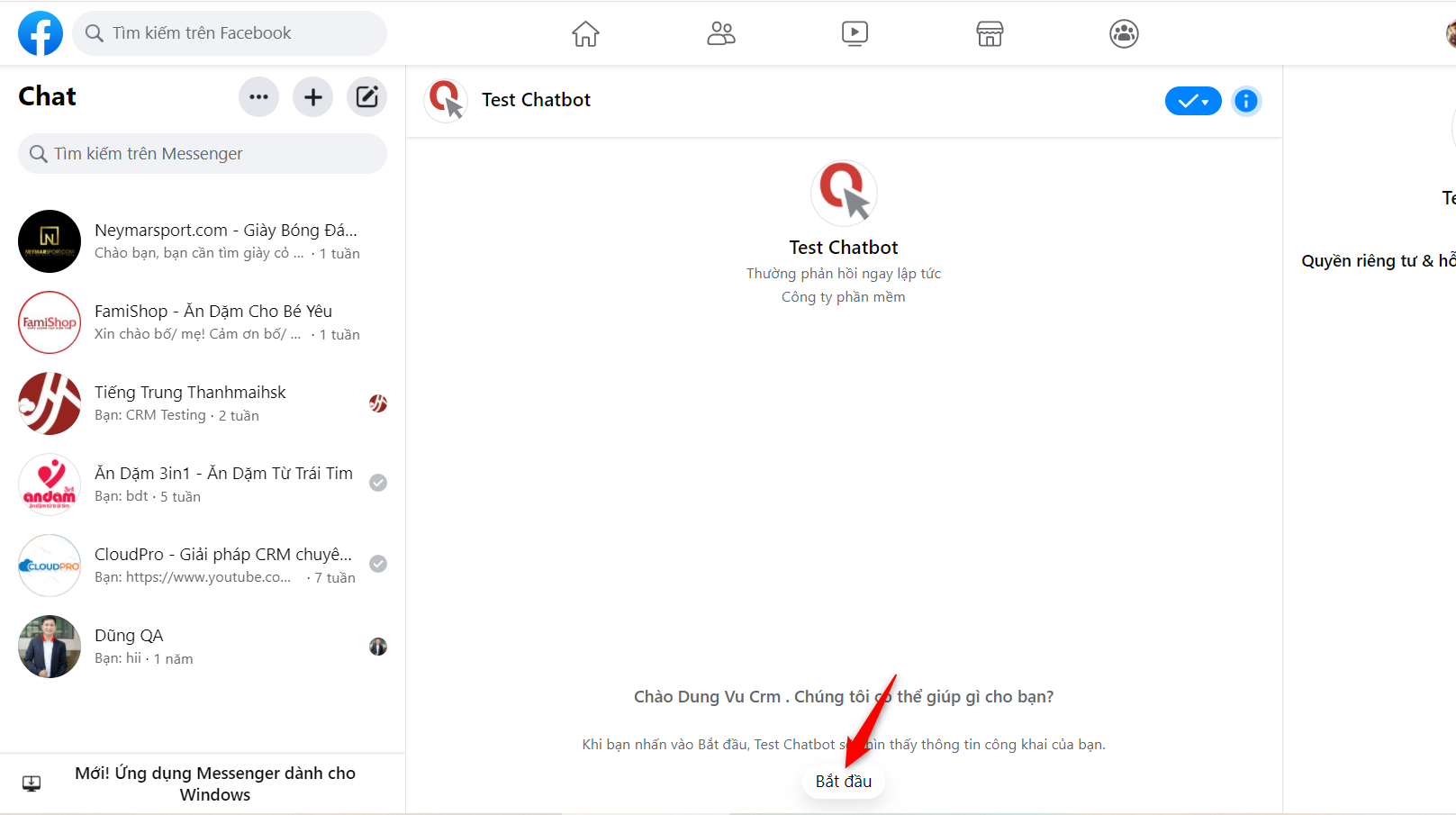
Task: Open Neymarsport.com conversation
Action: click(203, 241)
